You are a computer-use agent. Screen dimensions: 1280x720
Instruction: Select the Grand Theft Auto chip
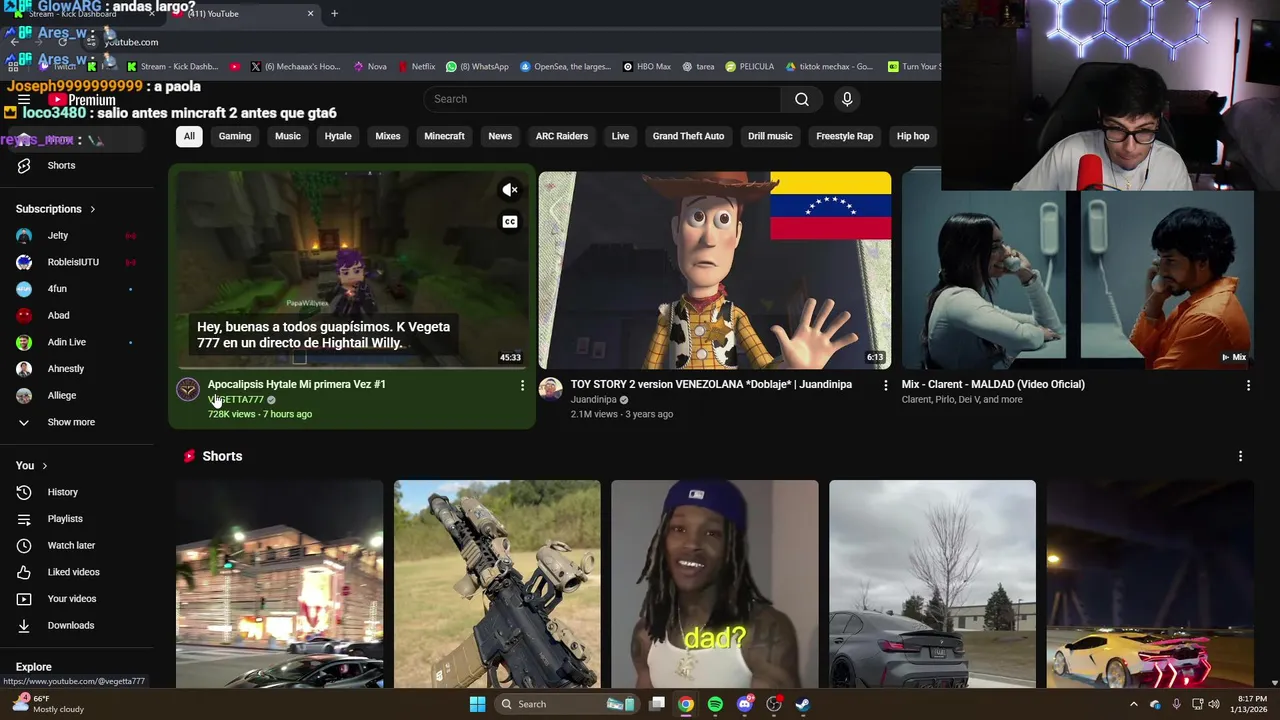[688, 136]
